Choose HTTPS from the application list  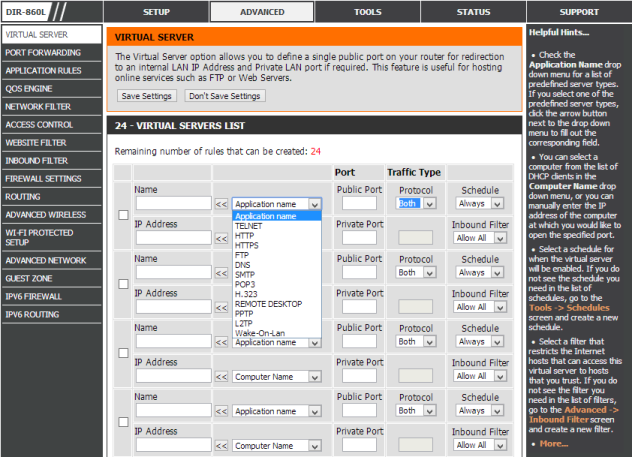(x=276, y=245)
